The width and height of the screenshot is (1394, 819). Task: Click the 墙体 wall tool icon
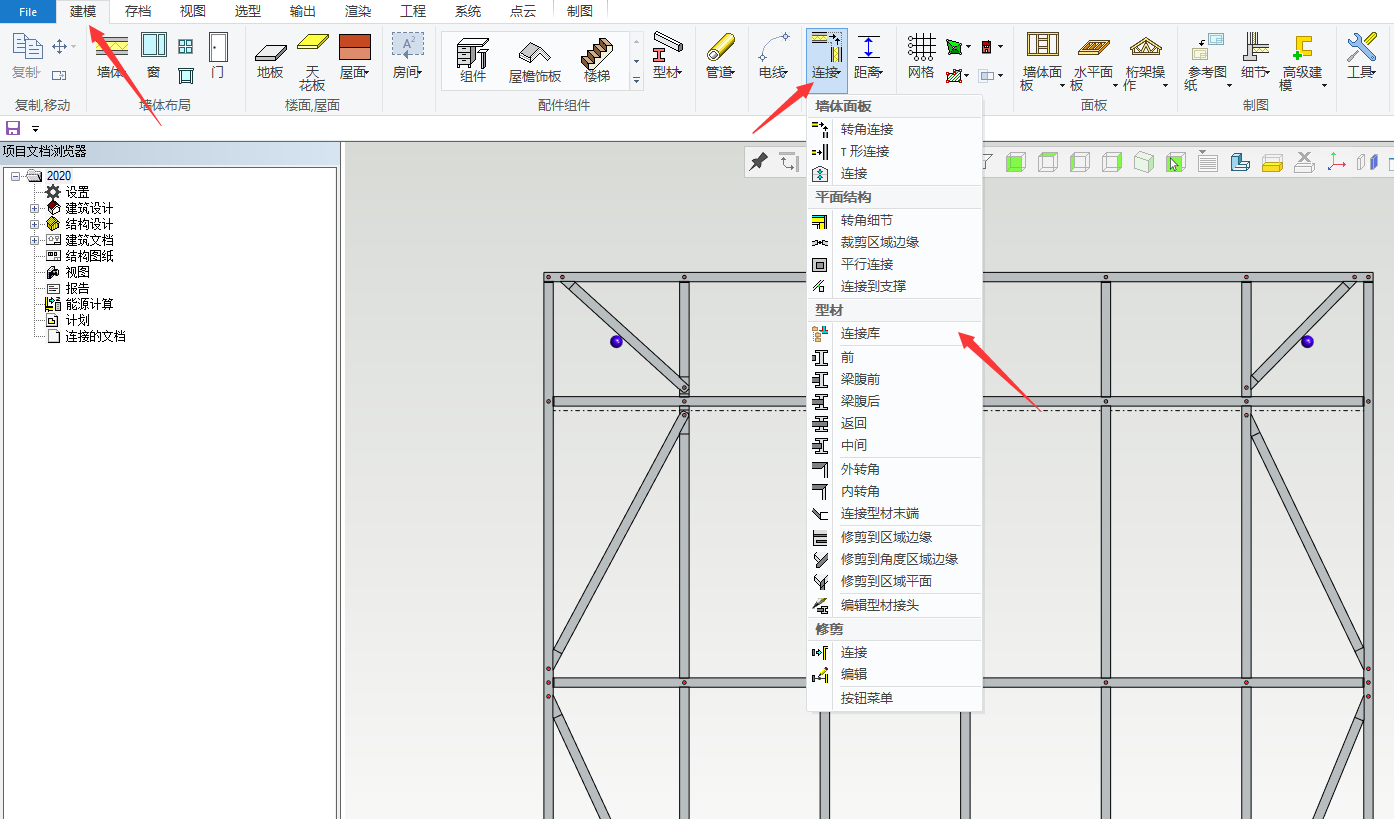point(111,46)
